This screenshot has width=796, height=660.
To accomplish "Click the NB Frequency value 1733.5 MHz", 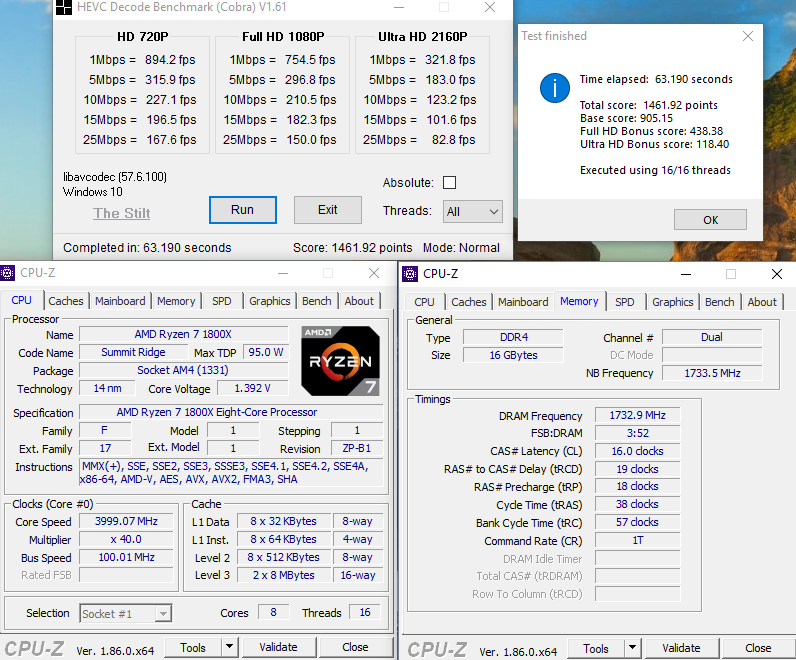I will 712,373.
